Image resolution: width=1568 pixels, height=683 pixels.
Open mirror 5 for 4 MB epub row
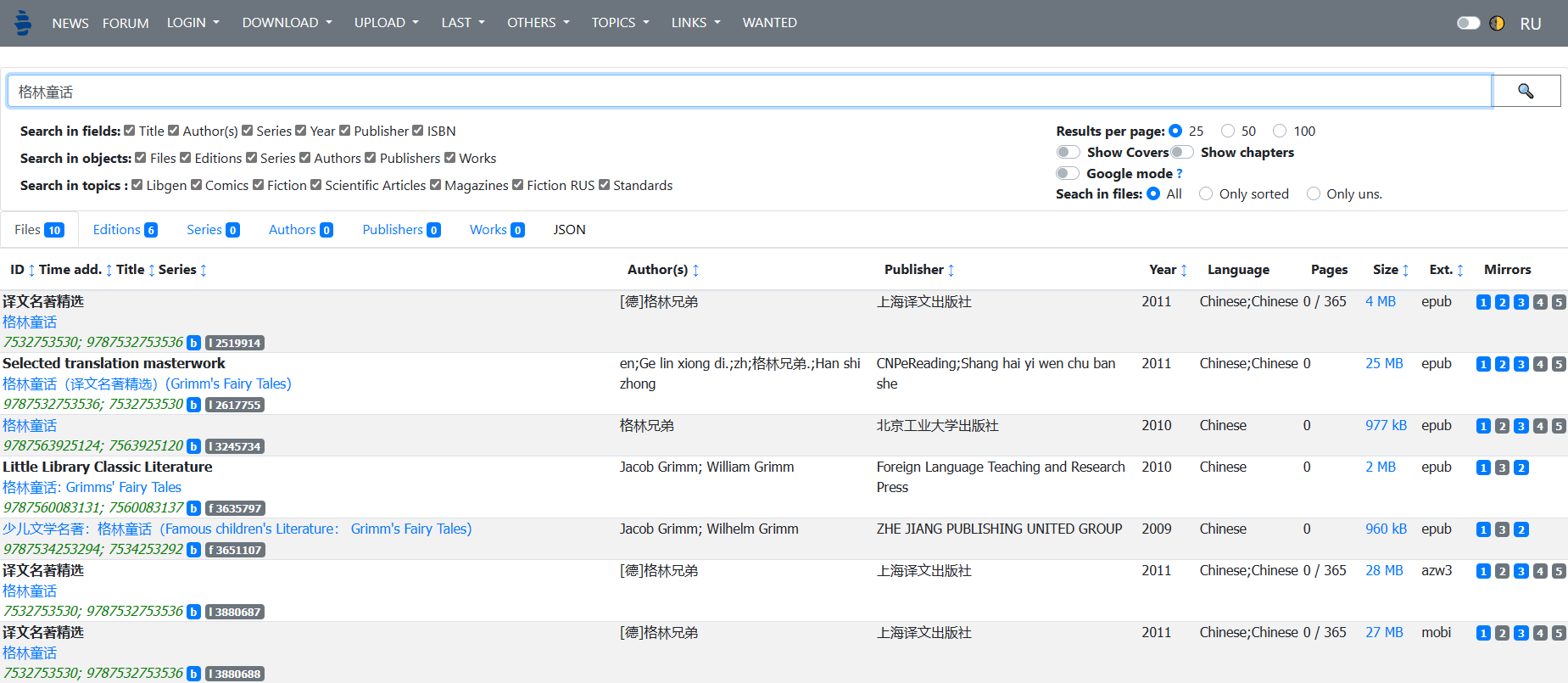(1559, 302)
